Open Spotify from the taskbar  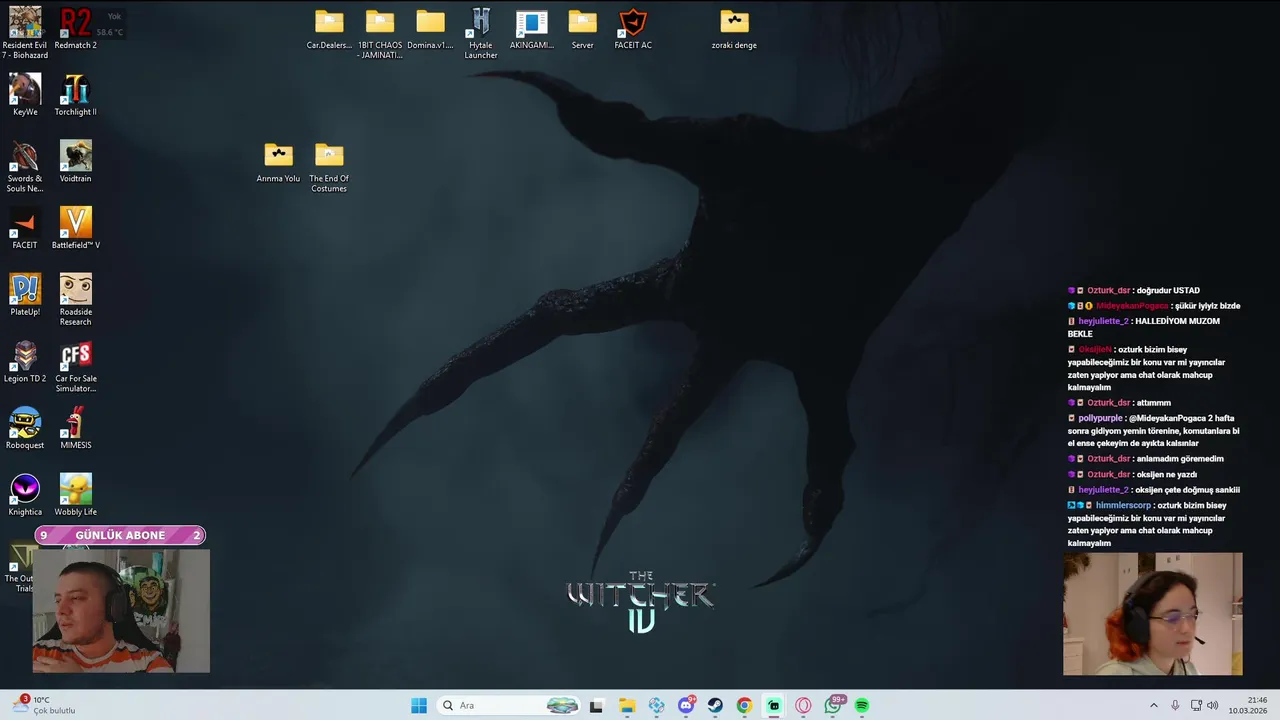[x=862, y=705]
